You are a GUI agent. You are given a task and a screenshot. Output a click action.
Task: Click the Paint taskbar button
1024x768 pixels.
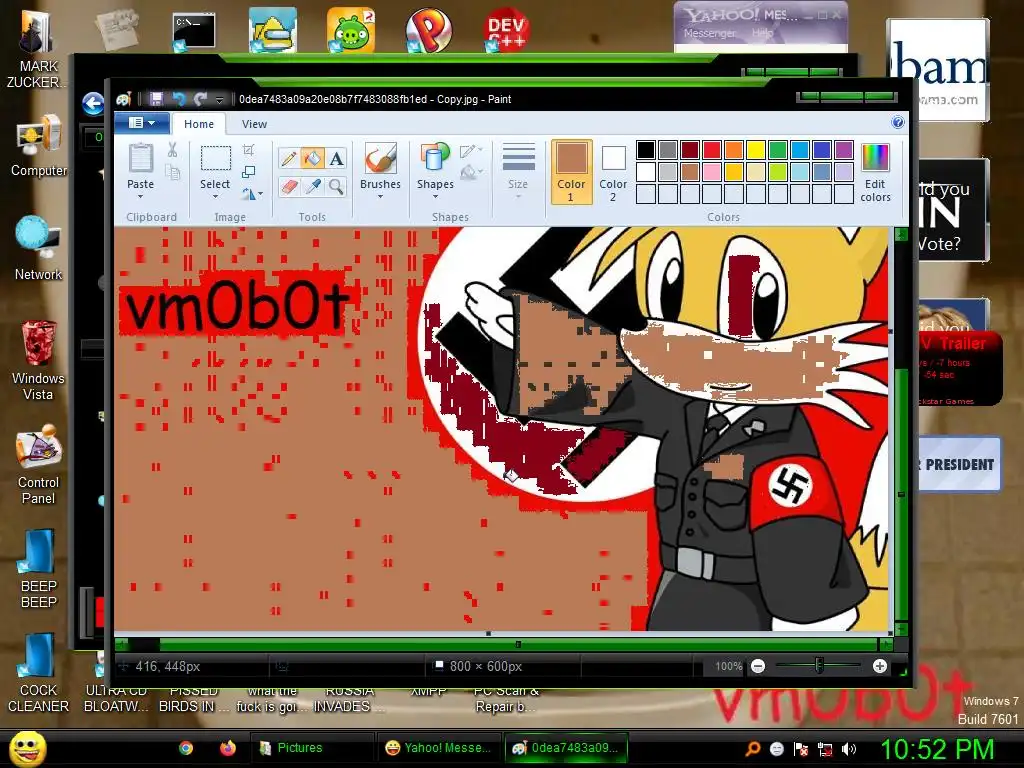click(566, 748)
